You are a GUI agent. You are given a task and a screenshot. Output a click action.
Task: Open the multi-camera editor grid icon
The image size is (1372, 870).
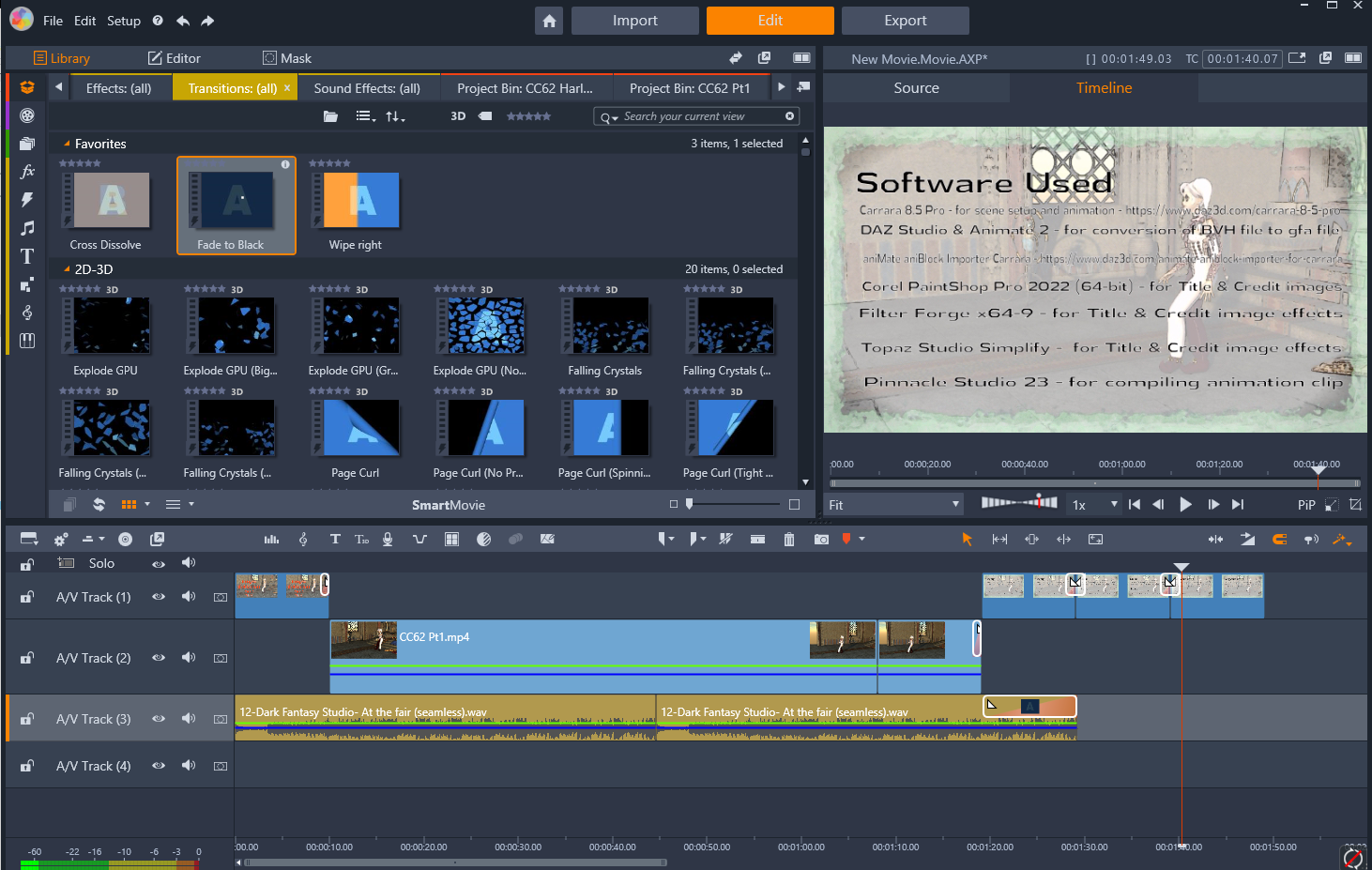(x=451, y=539)
